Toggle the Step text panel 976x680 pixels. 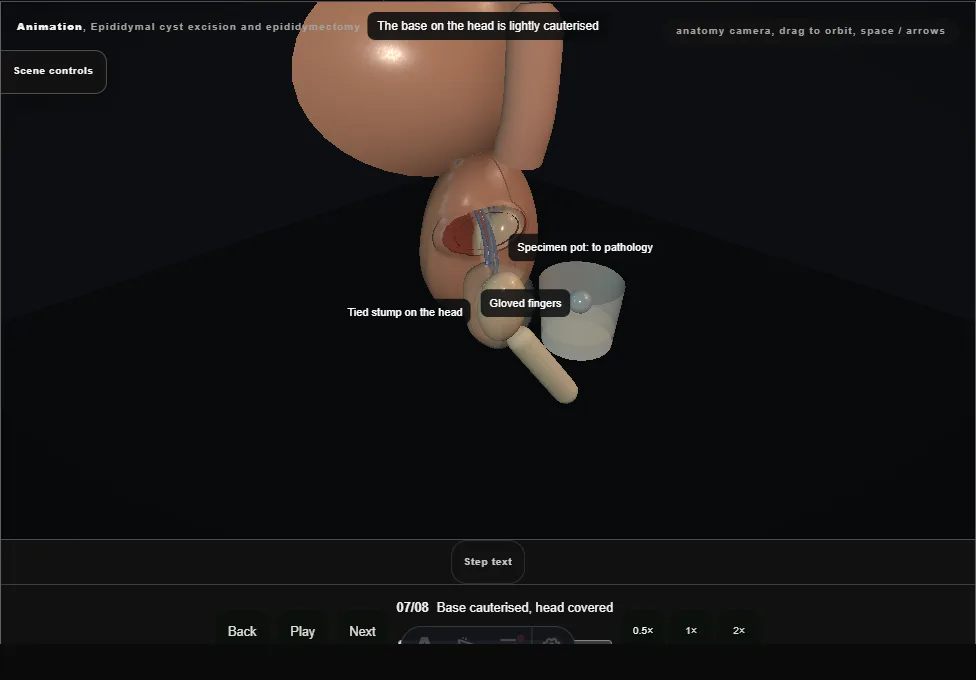pos(488,562)
